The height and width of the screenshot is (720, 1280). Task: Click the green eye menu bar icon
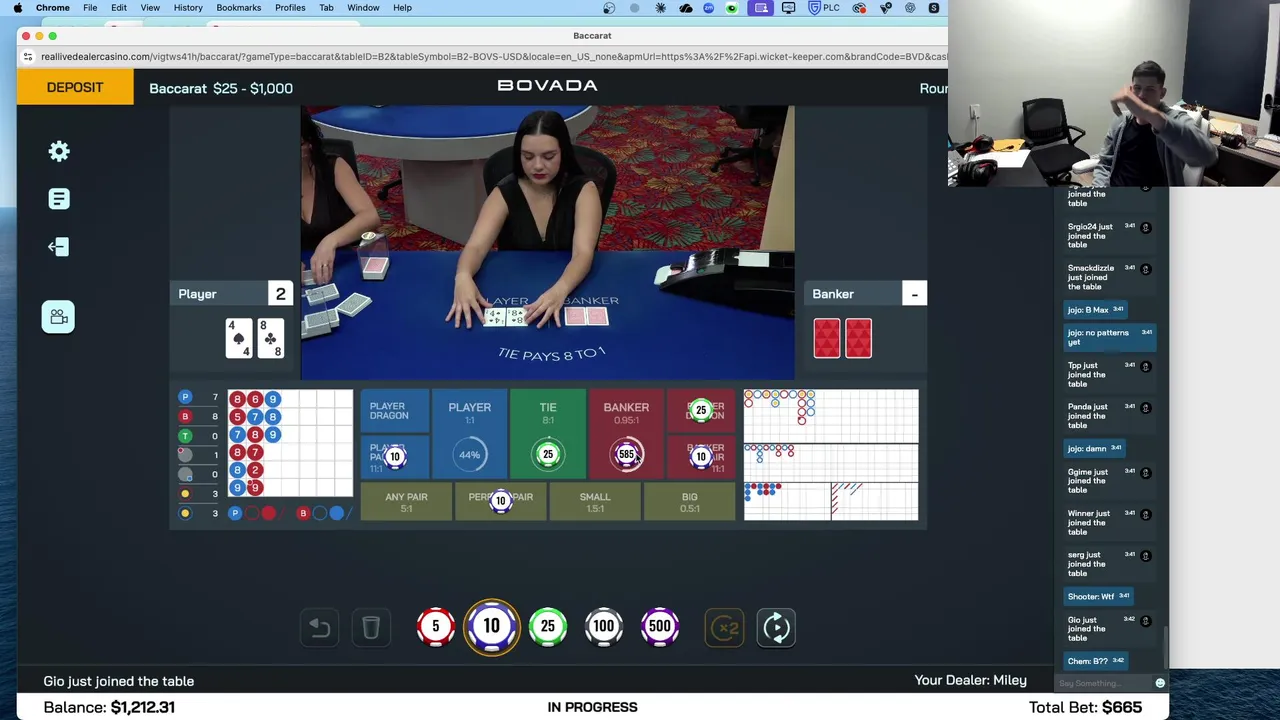pyautogui.click(x=732, y=8)
